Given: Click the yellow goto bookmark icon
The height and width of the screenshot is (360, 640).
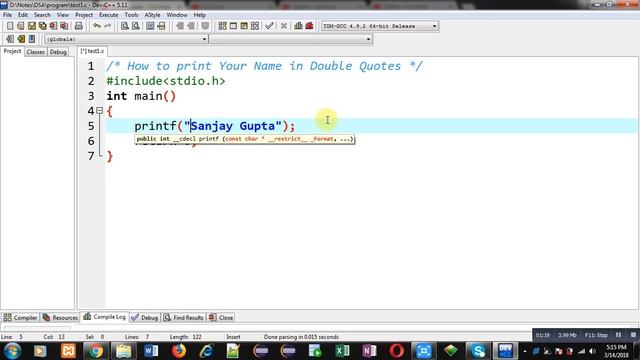Looking at the screenshot, I should pos(21,39).
